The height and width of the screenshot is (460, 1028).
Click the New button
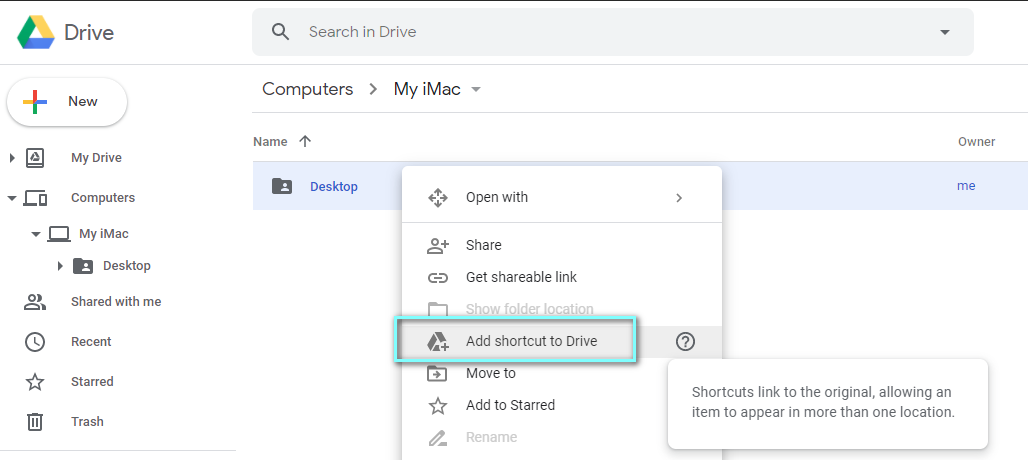(67, 102)
